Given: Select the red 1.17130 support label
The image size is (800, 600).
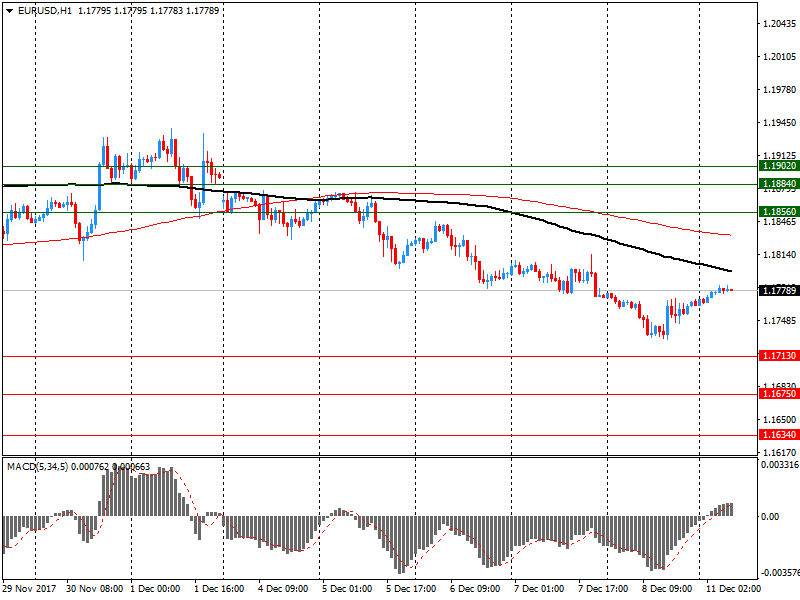Looking at the screenshot, I should (778, 356).
